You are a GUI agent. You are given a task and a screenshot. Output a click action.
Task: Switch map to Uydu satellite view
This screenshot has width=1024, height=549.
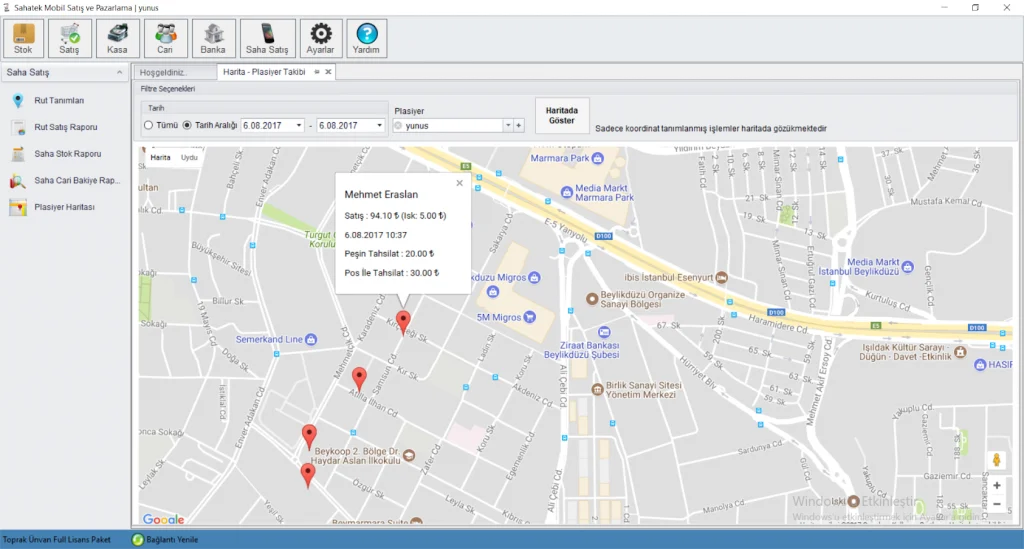[189, 158]
